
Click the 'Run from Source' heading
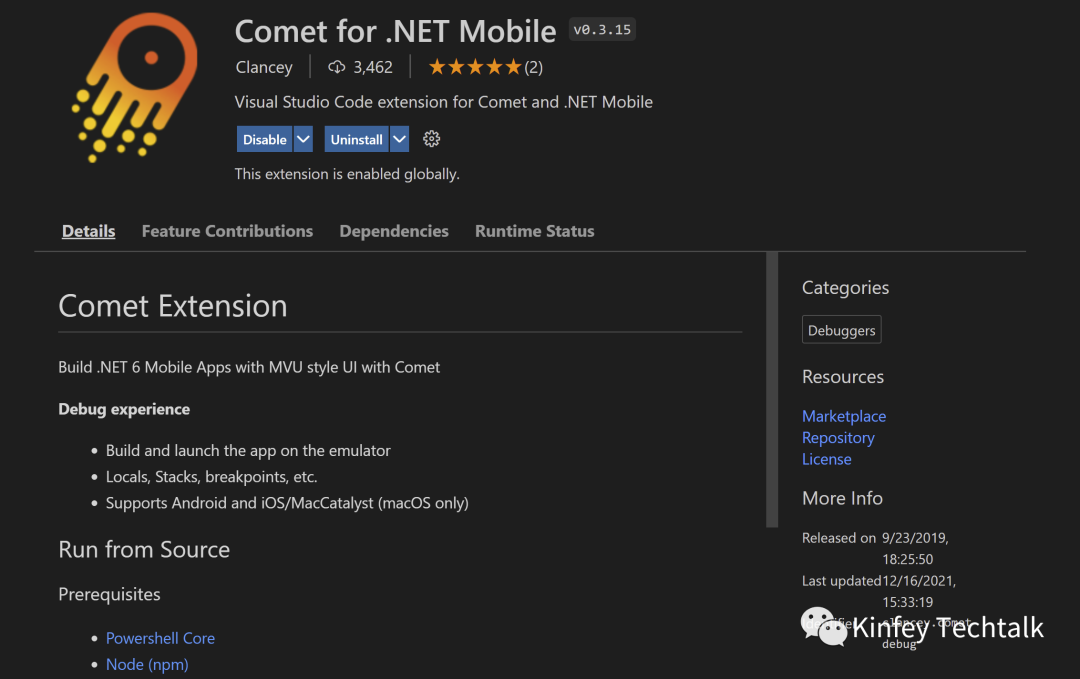(x=144, y=550)
